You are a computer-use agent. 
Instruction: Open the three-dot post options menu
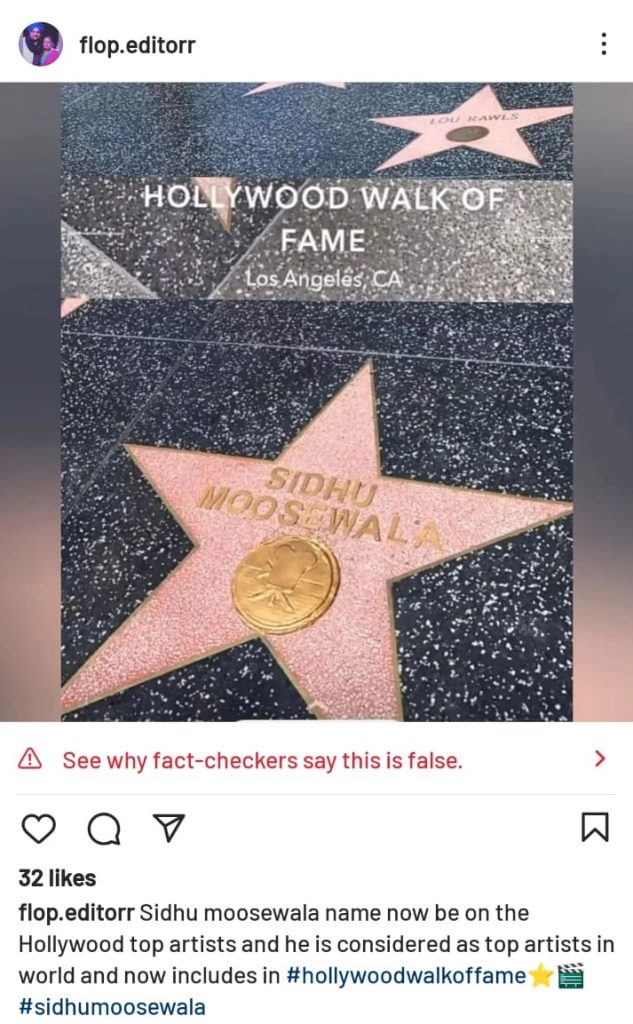pos(603,44)
